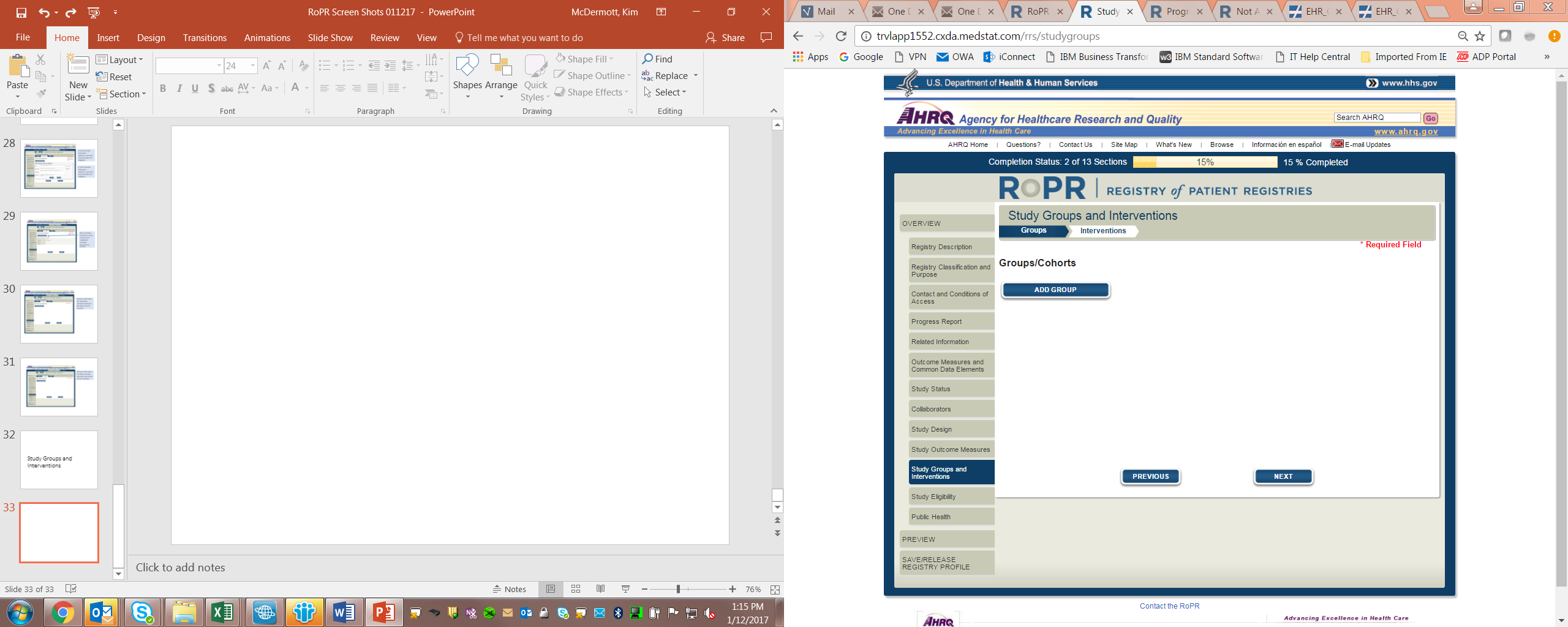Open the Insert ribbon tab

108,38
